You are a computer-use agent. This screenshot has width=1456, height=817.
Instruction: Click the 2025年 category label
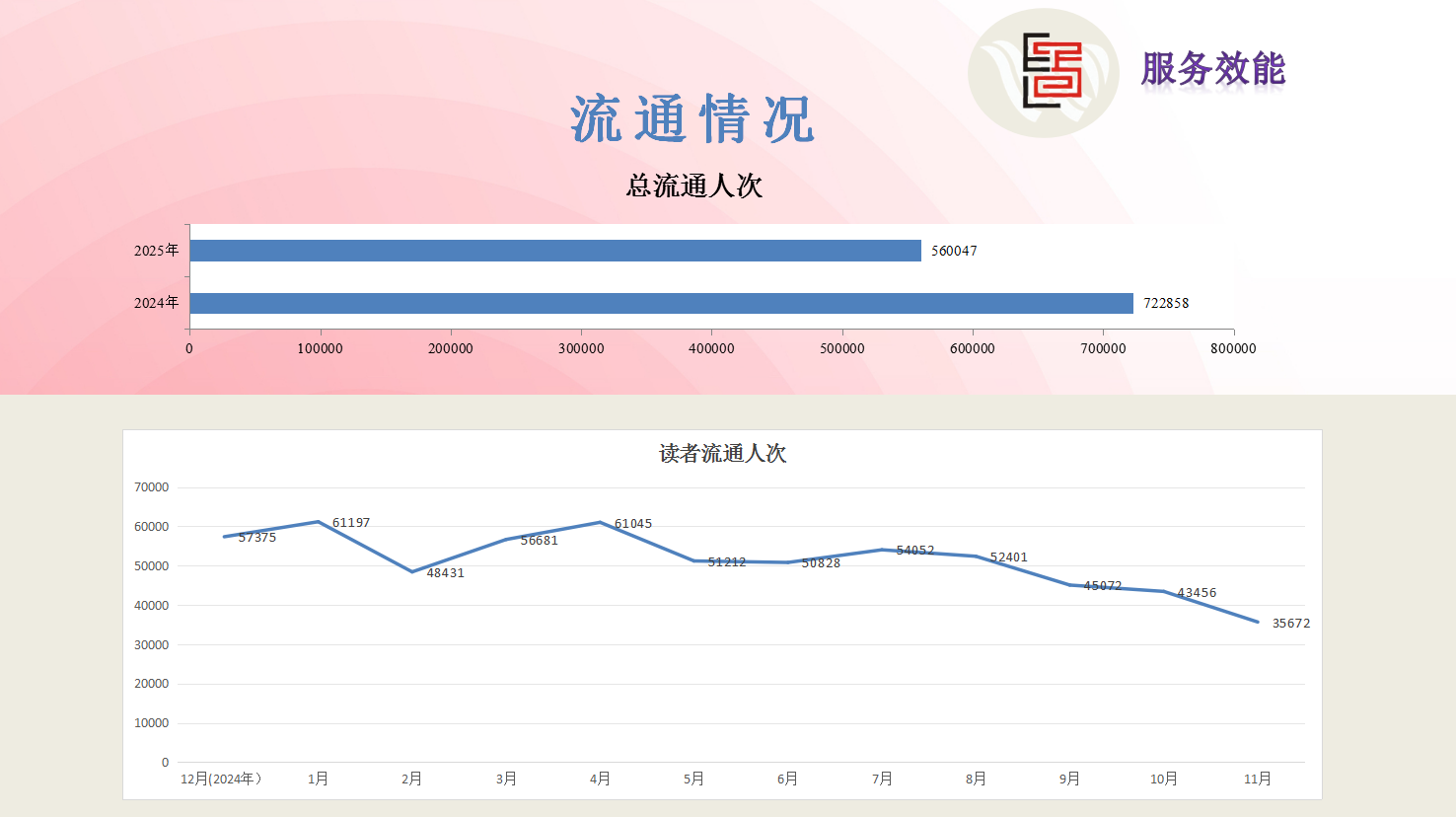(157, 251)
